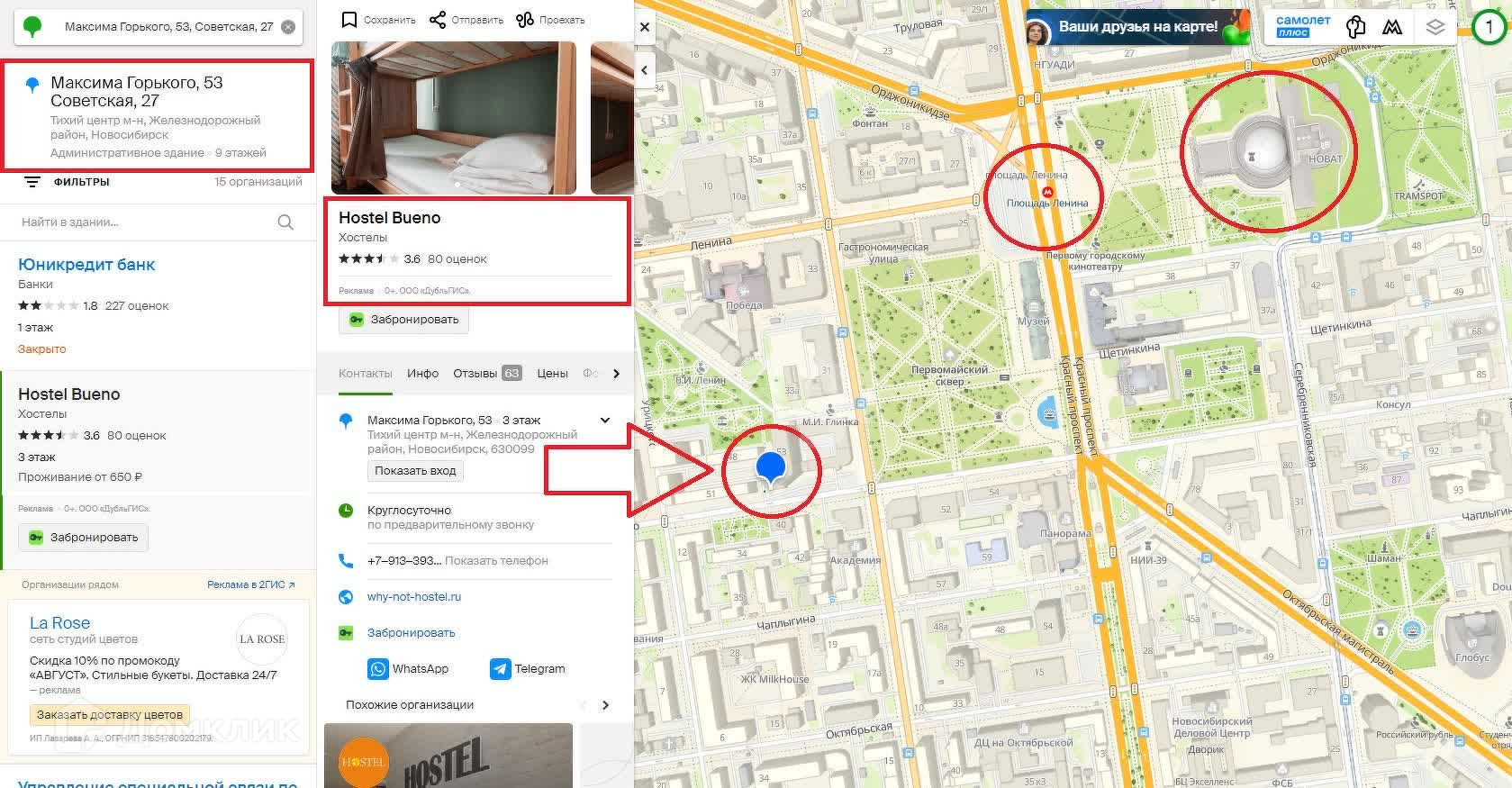Screen dimensions: 1512x788
Task: Click the green circle with number 1
Action: tap(1489, 27)
